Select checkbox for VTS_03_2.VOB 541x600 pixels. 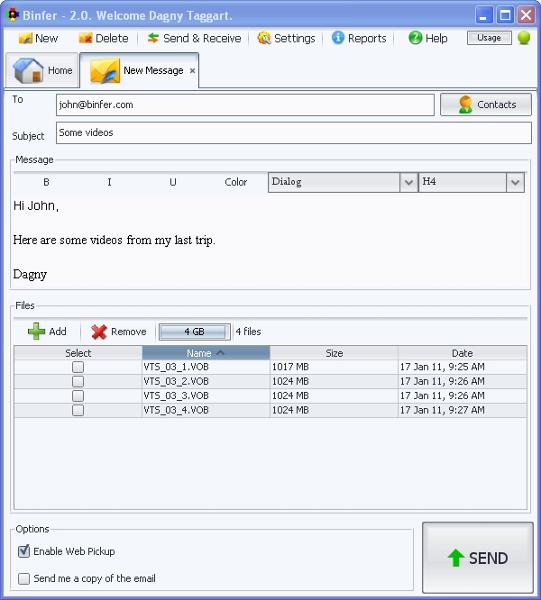click(78, 382)
